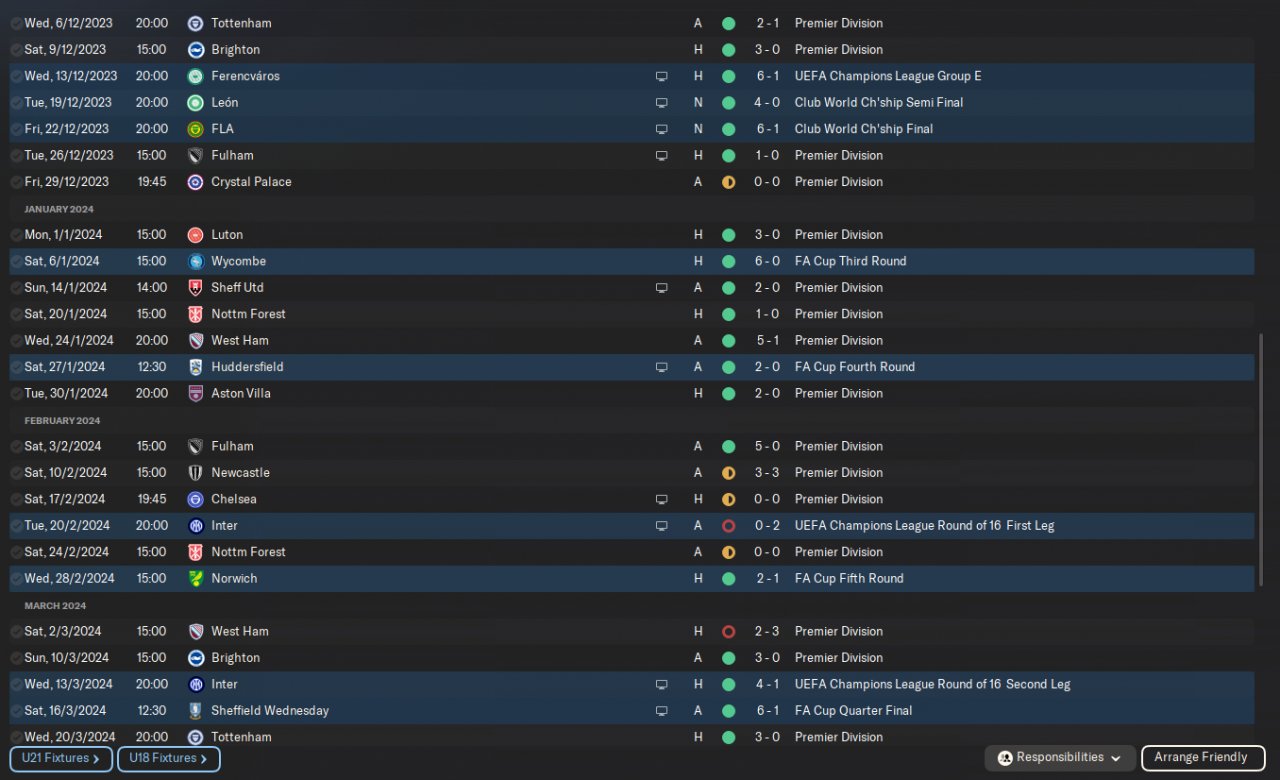Open the Sheffield Wednesday team link

[270, 711]
